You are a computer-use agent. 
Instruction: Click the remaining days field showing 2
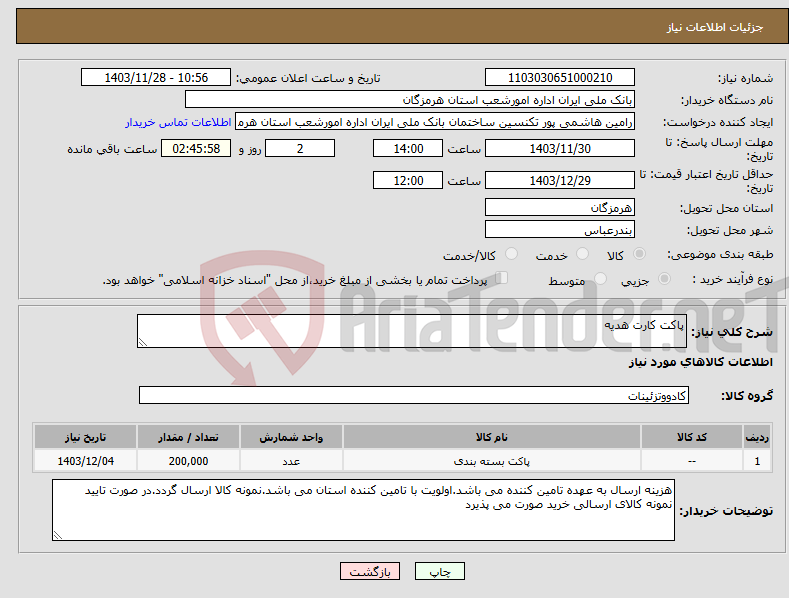click(x=300, y=148)
